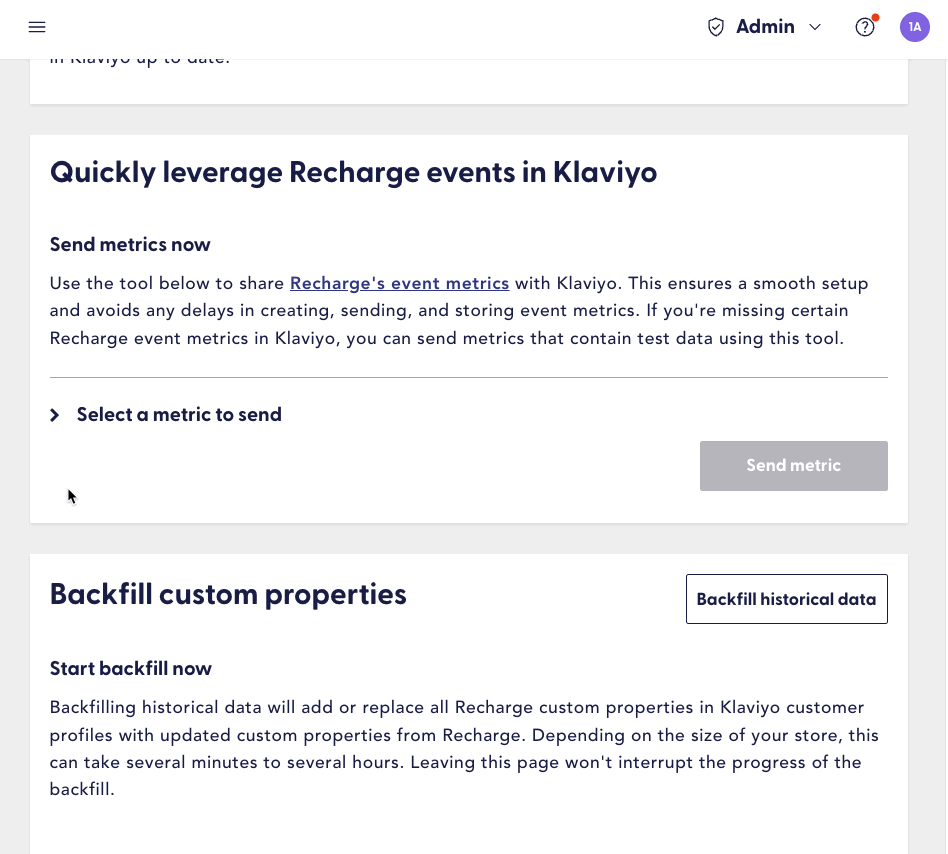
Task: Click the Send metric button
Action: point(794,465)
